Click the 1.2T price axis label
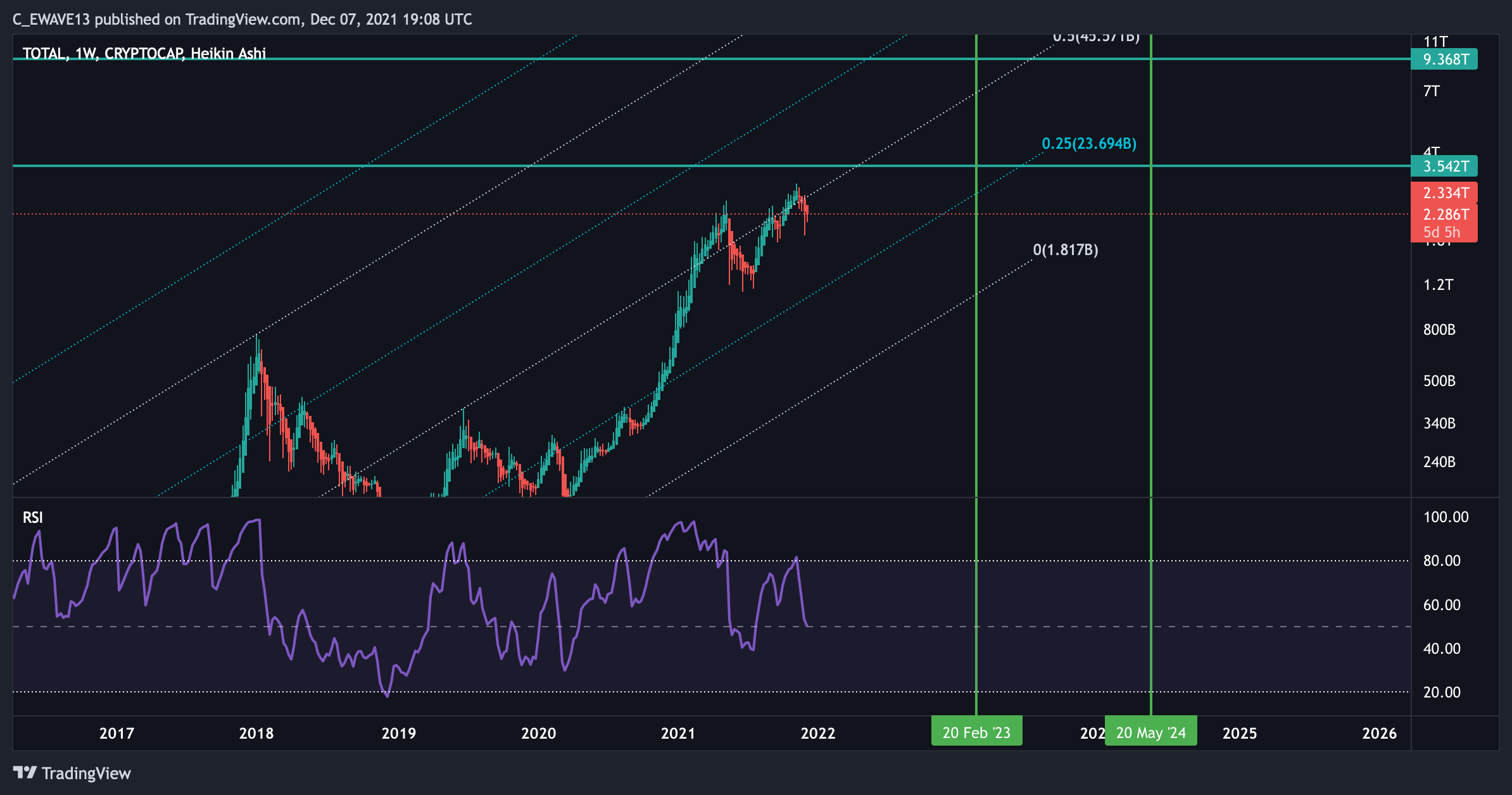The image size is (1512, 795). pyautogui.click(x=1439, y=285)
